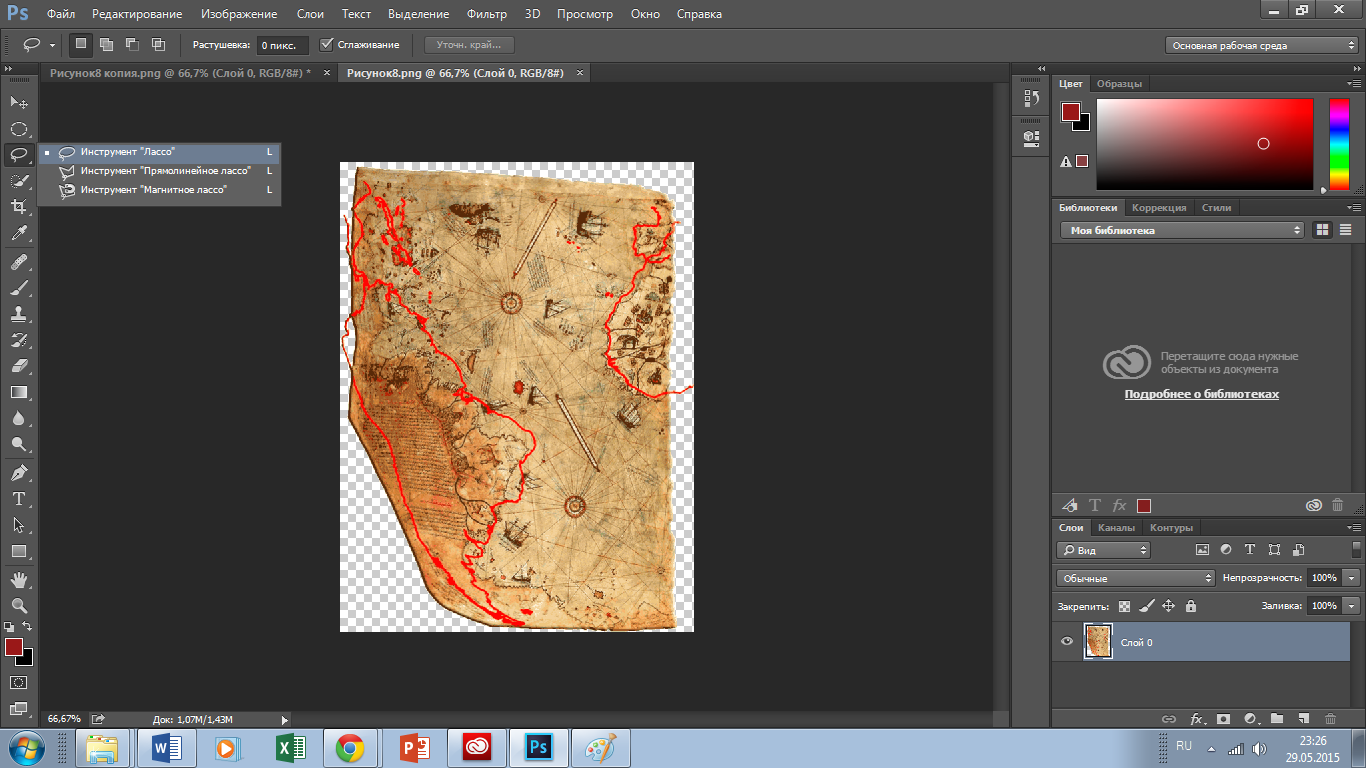Switch to the Коррекция tab
Image resolution: width=1366 pixels, height=768 pixels.
coord(1159,207)
